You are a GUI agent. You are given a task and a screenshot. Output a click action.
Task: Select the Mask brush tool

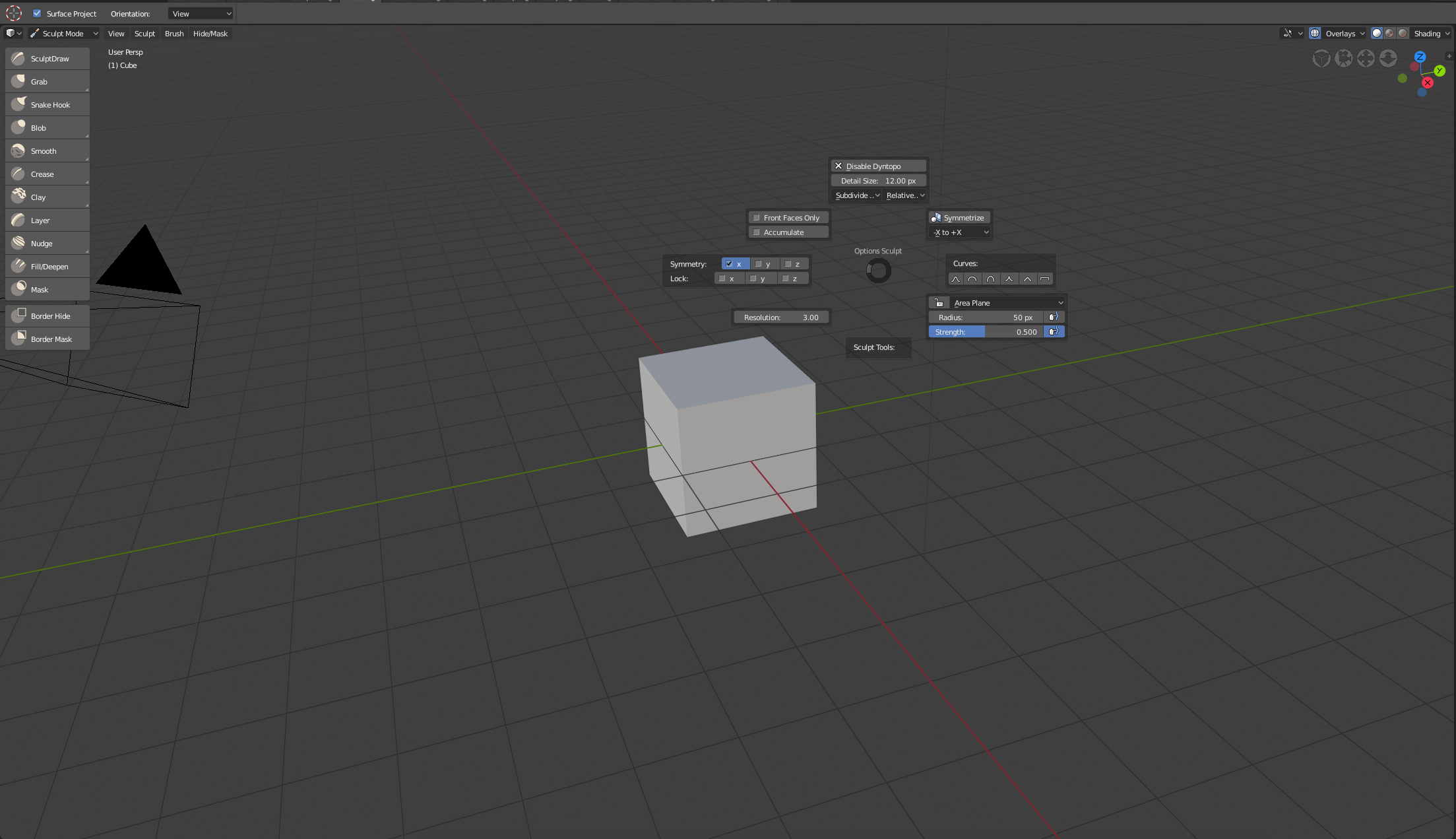(47, 290)
